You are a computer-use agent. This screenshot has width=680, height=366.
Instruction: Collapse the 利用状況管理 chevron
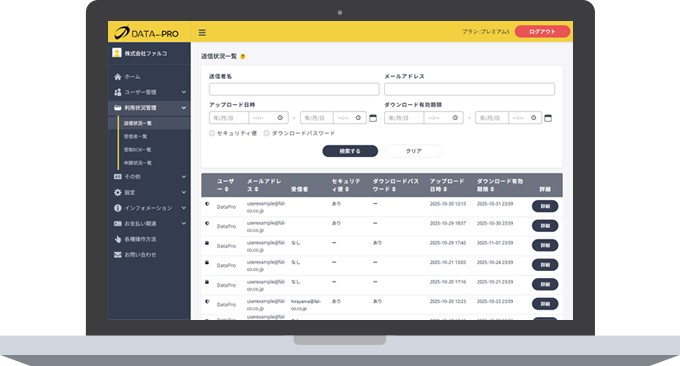(x=184, y=108)
